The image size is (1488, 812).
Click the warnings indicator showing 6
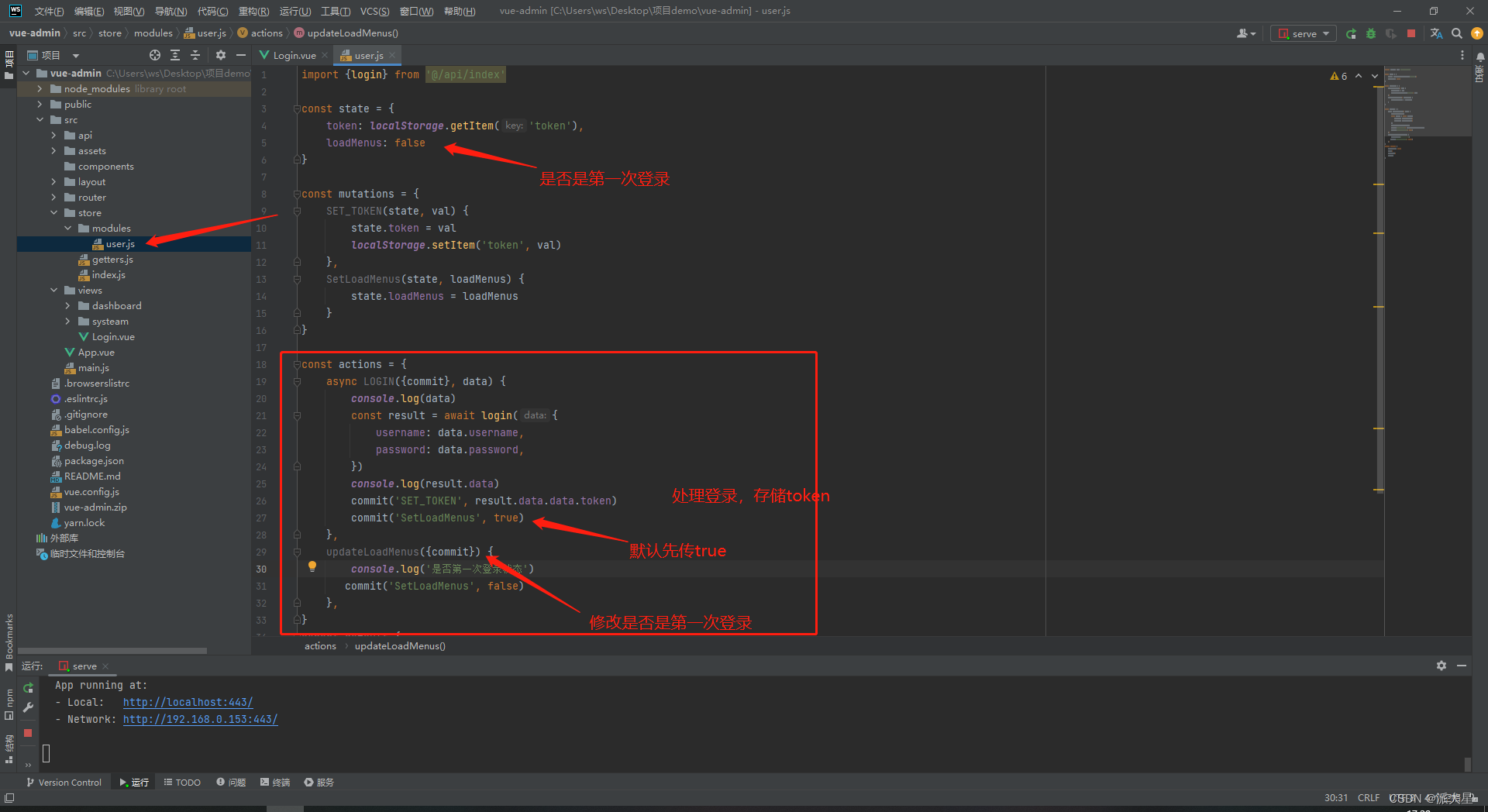pos(1338,76)
